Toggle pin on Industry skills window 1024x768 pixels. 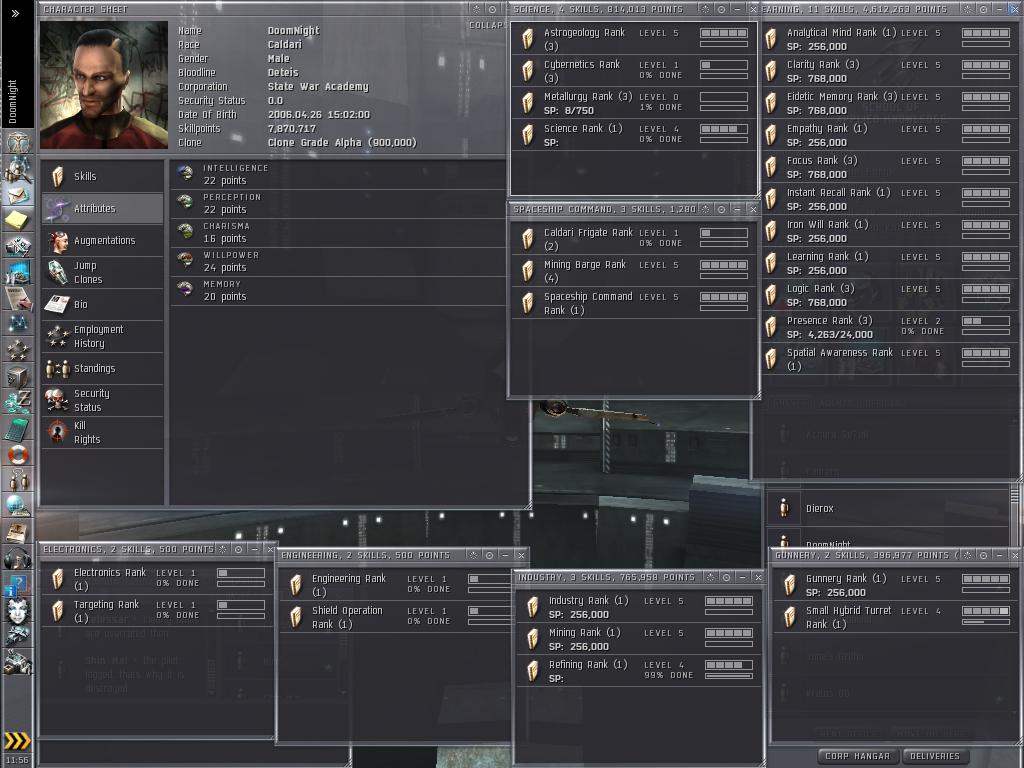710,577
